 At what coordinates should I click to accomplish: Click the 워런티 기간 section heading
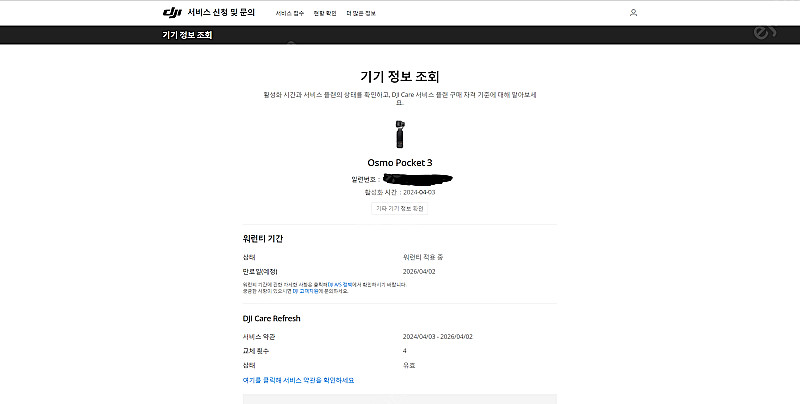click(263, 238)
